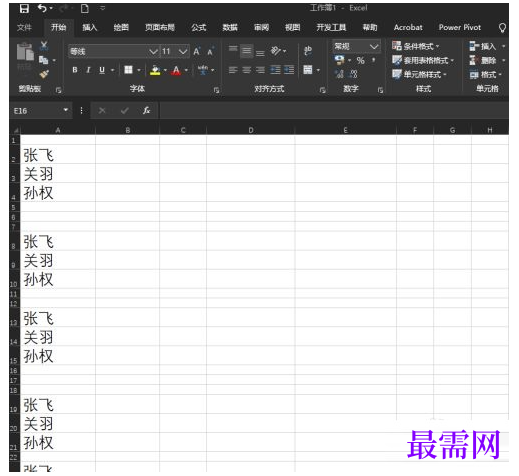Toggle Italic formatting
This screenshot has width=519, height=476.
pyautogui.click(x=88, y=70)
